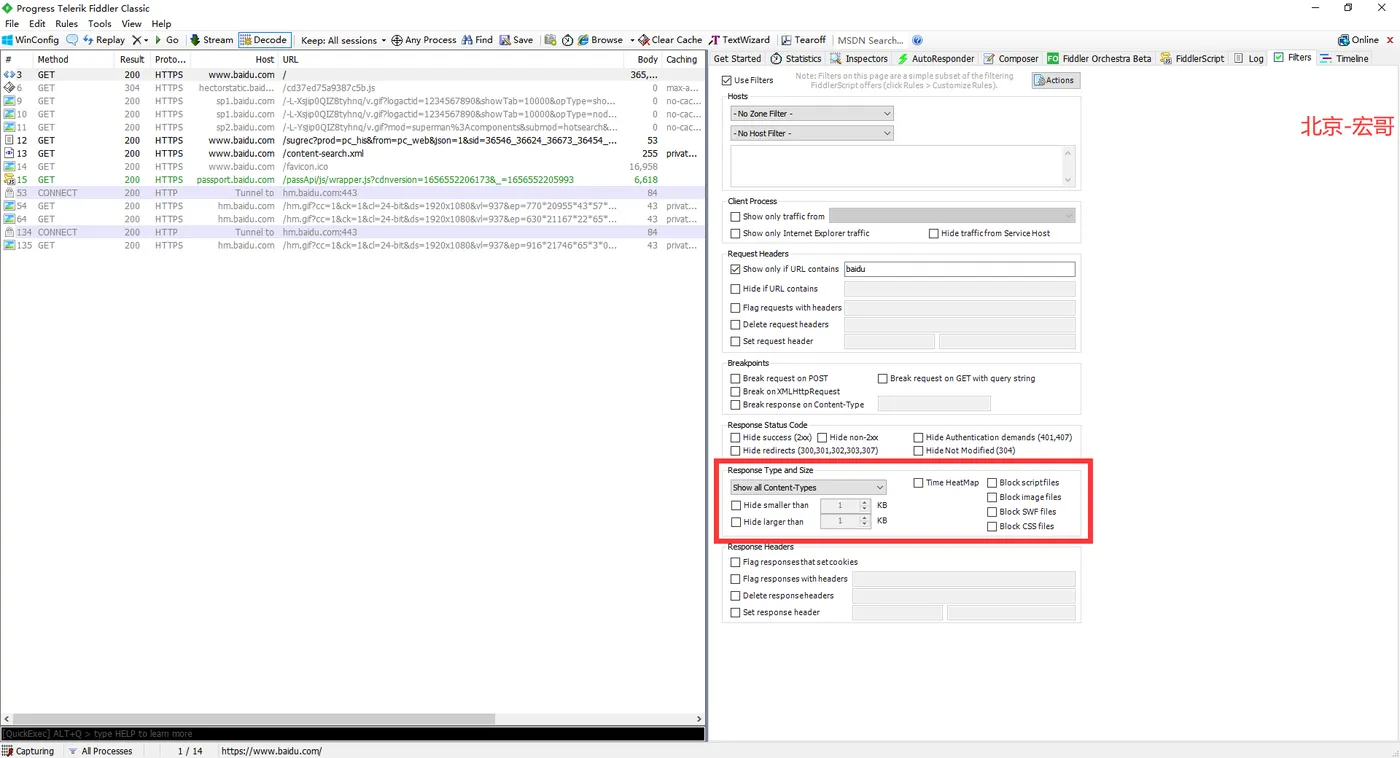
Task: Click the timer stopwatch icon
Action: (567, 40)
